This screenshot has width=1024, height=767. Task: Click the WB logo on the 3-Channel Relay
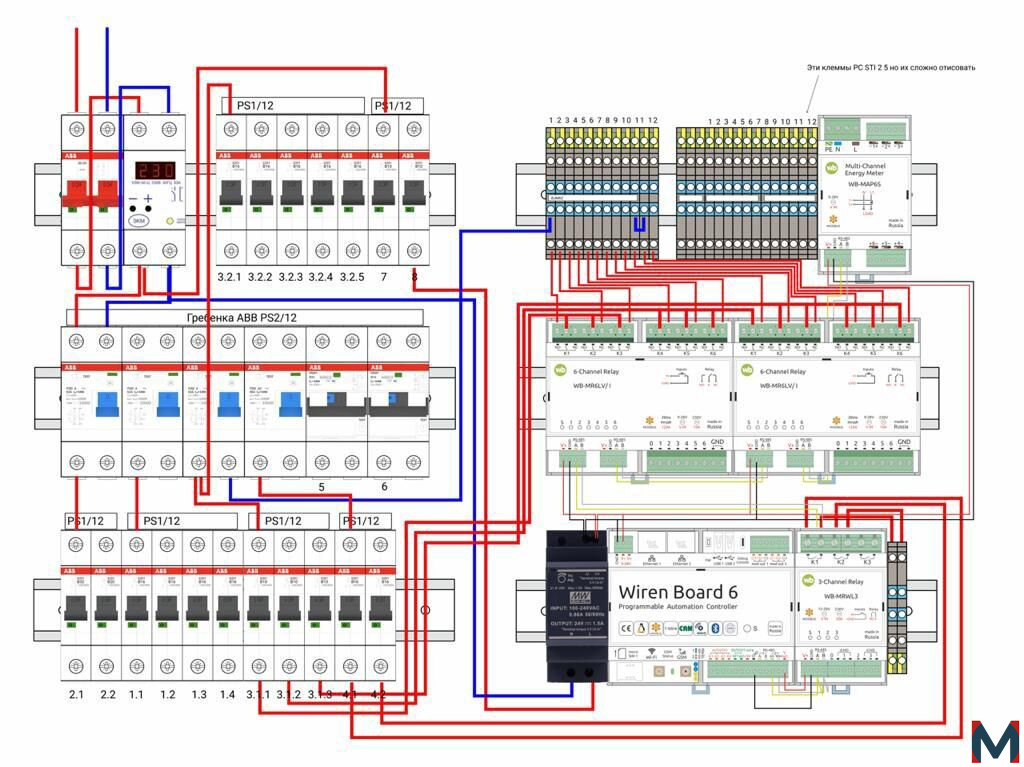pos(808,581)
